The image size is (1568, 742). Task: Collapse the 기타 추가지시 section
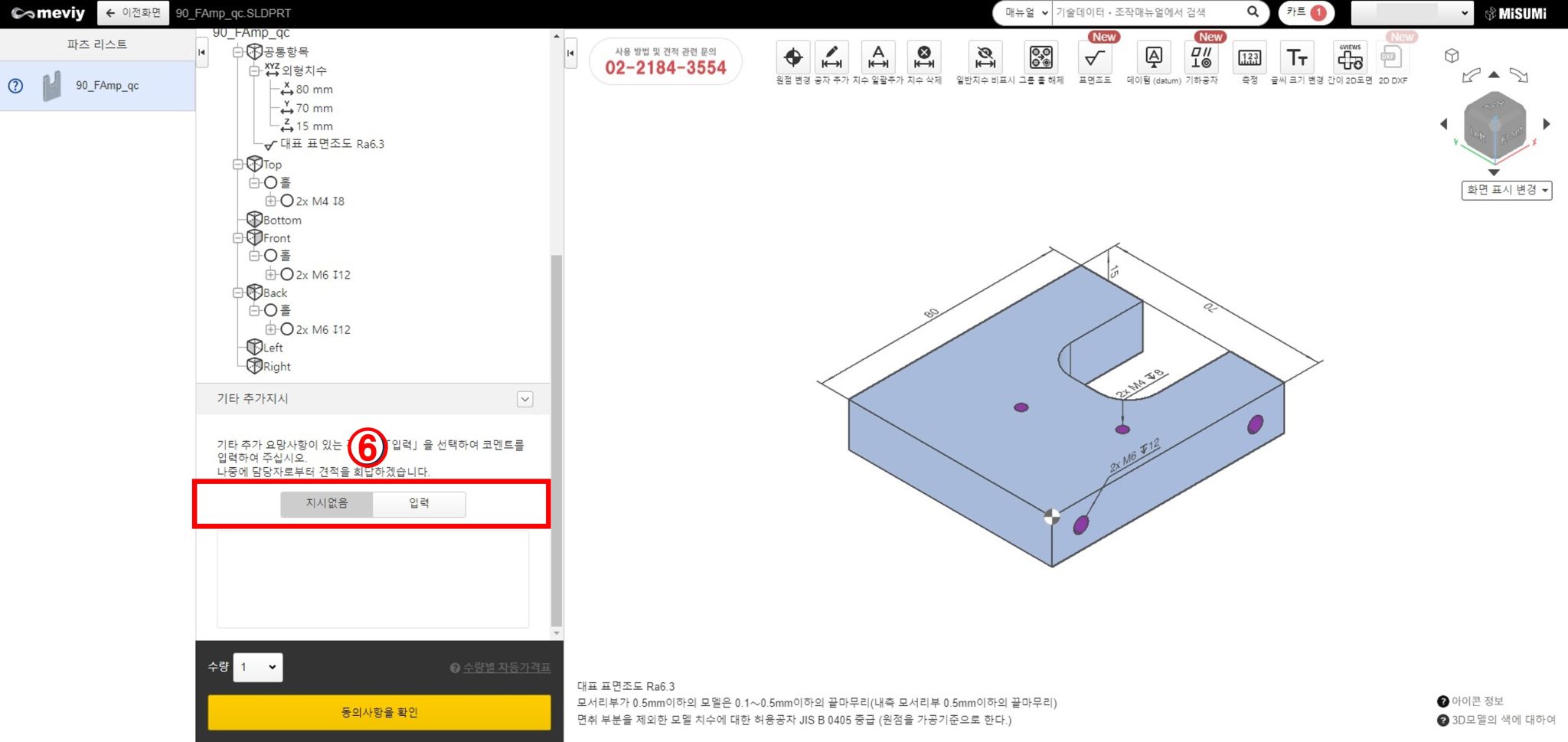point(524,400)
